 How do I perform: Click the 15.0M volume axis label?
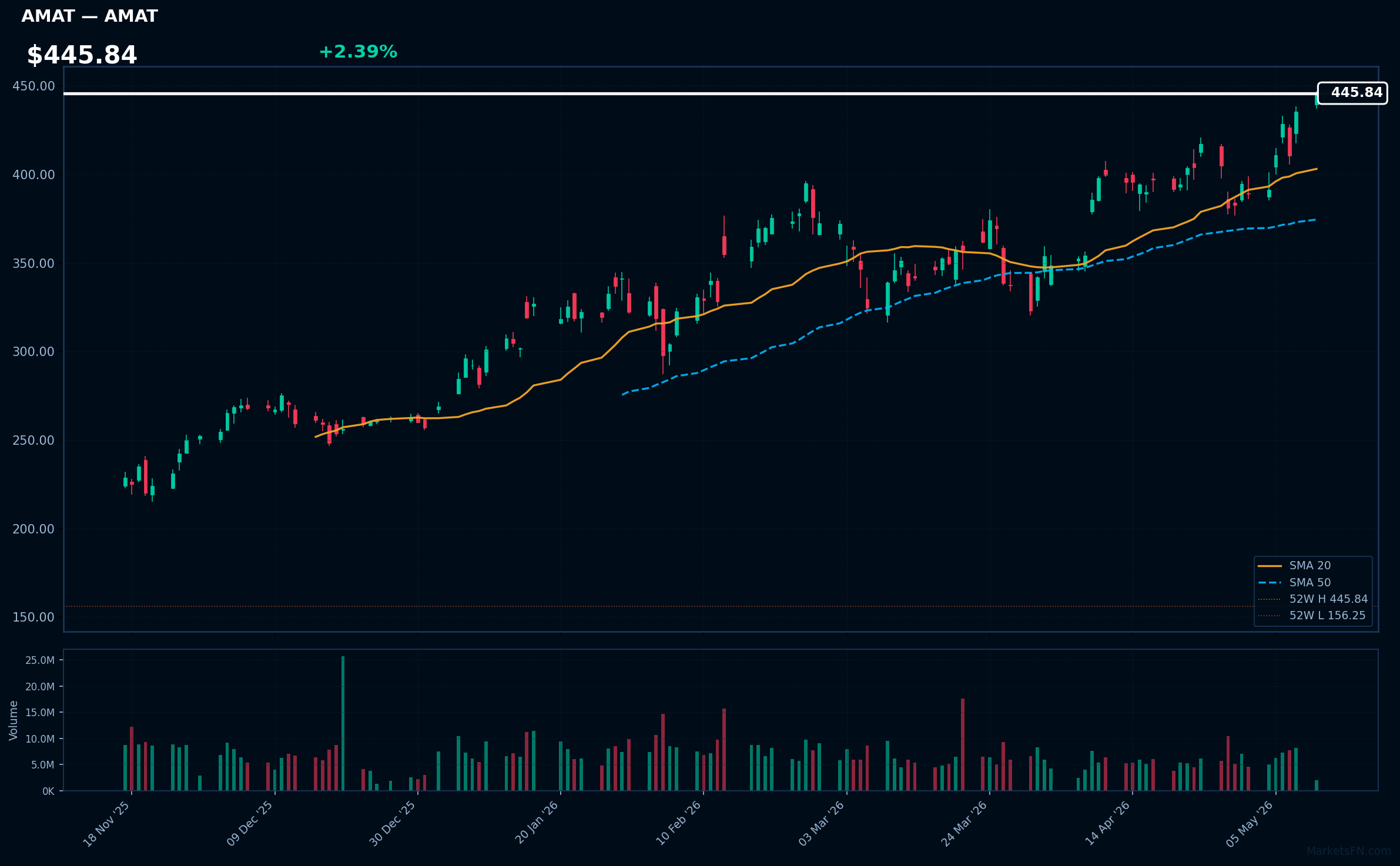click(40, 713)
